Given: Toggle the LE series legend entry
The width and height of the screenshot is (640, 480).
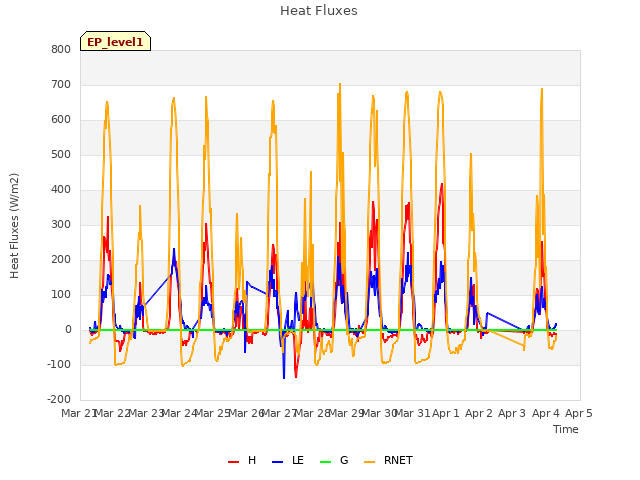Looking at the screenshot, I should (288, 460).
